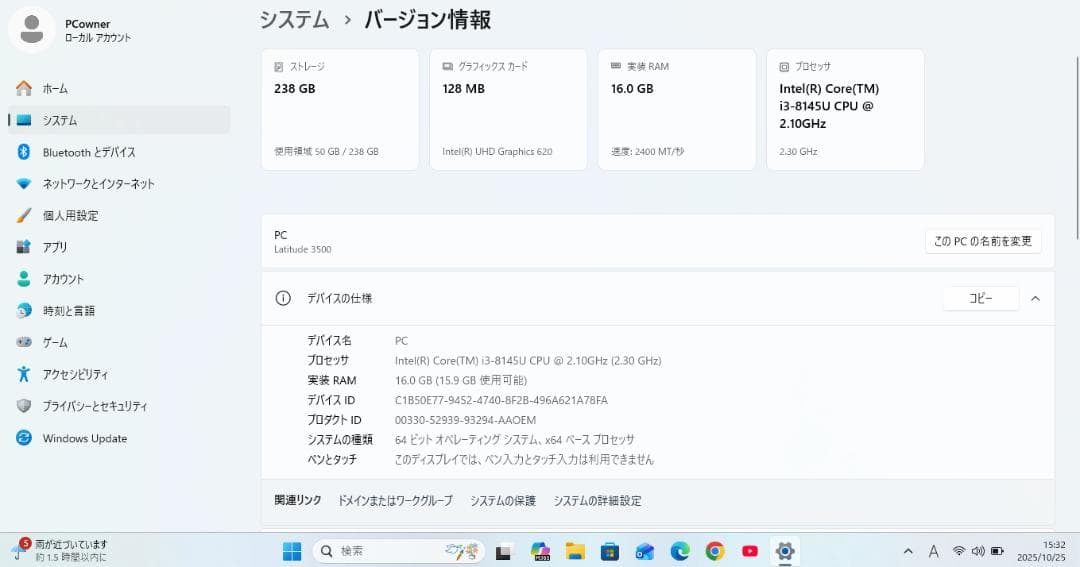
Task: Click the paintbrush personalization icon
Action: point(24,215)
